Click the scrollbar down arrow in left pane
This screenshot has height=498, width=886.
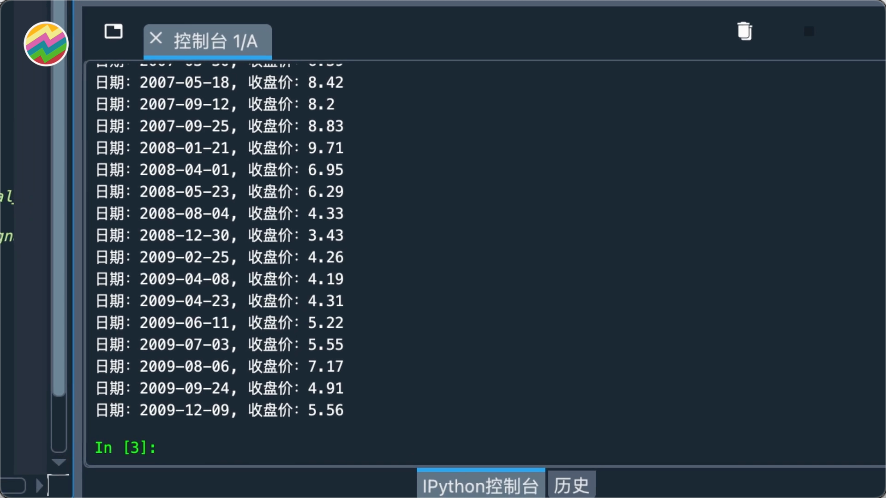pos(59,462)
